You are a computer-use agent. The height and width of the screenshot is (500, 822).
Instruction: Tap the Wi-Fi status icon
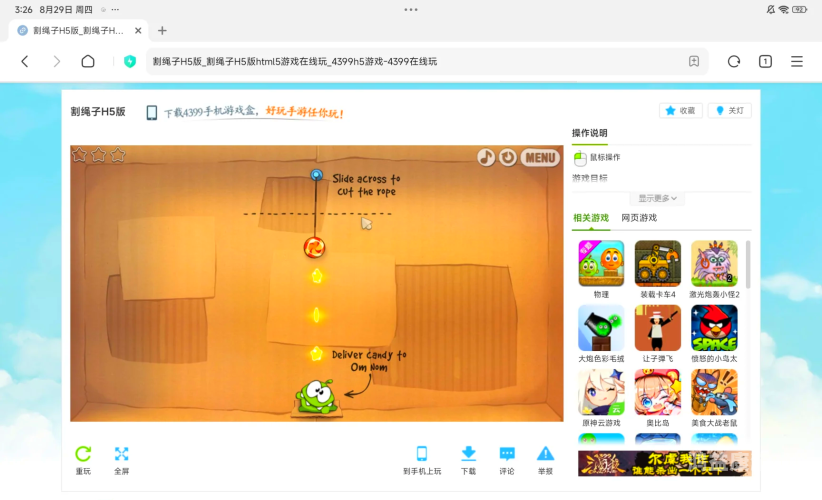pyautogui.click(x=784, y=9)
